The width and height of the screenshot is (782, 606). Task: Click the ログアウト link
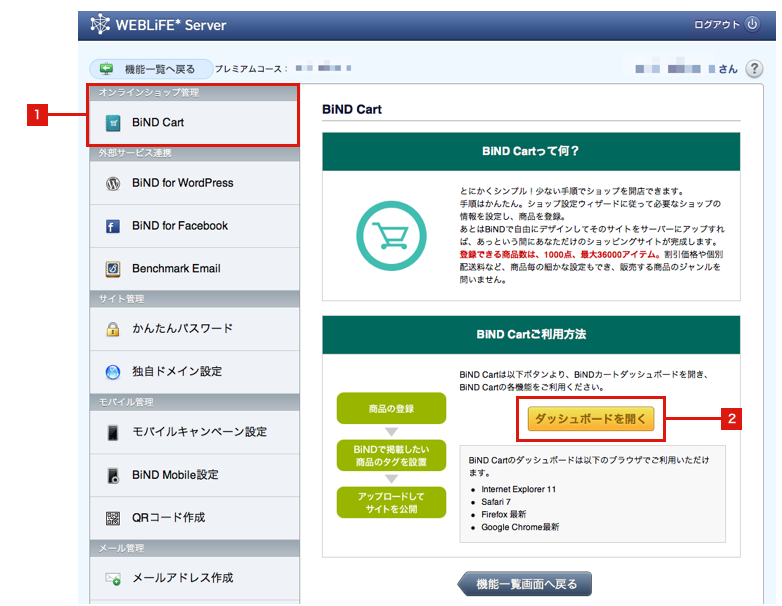point(717,24)
